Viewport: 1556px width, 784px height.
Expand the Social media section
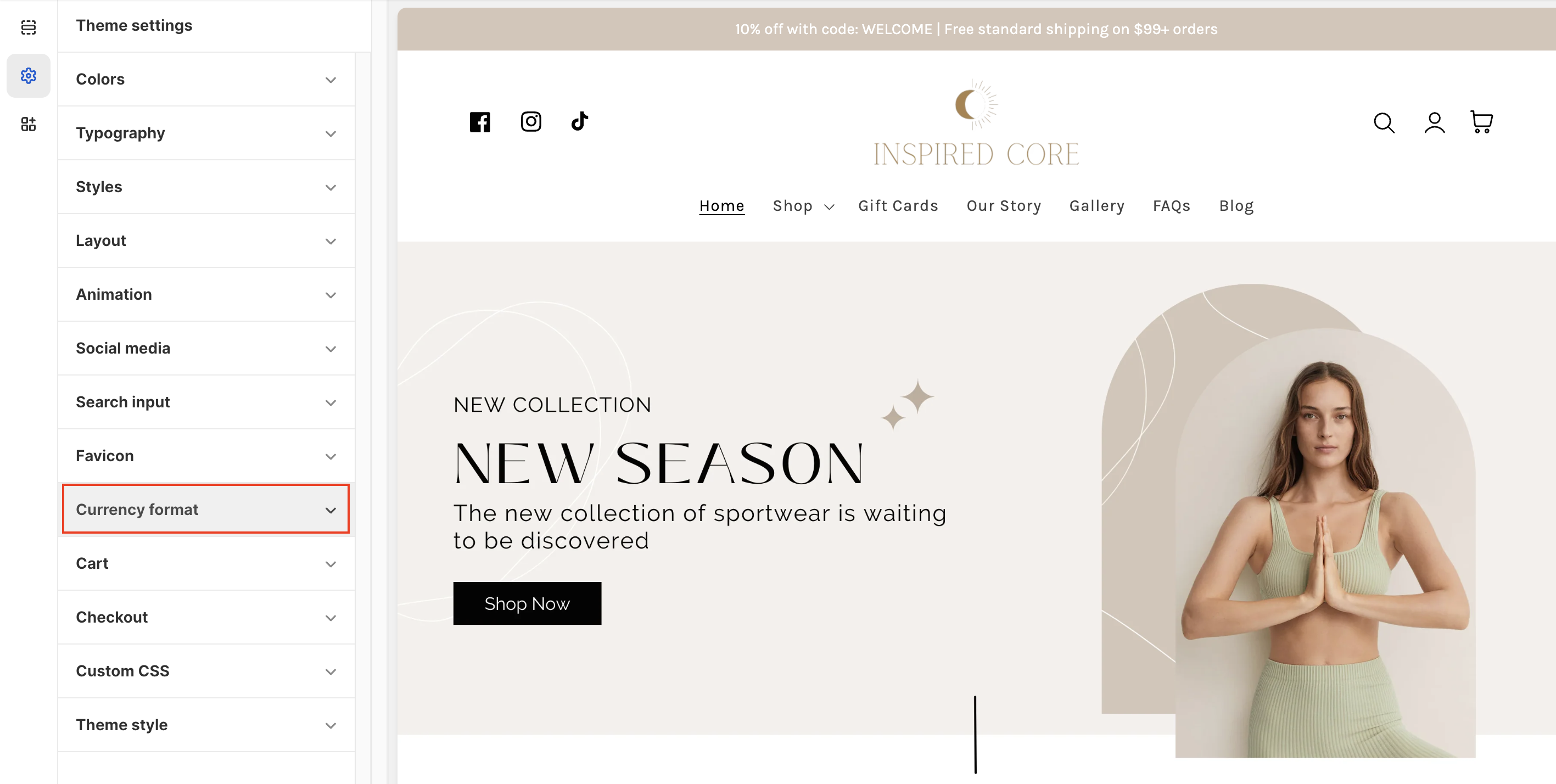coord(206,349)
